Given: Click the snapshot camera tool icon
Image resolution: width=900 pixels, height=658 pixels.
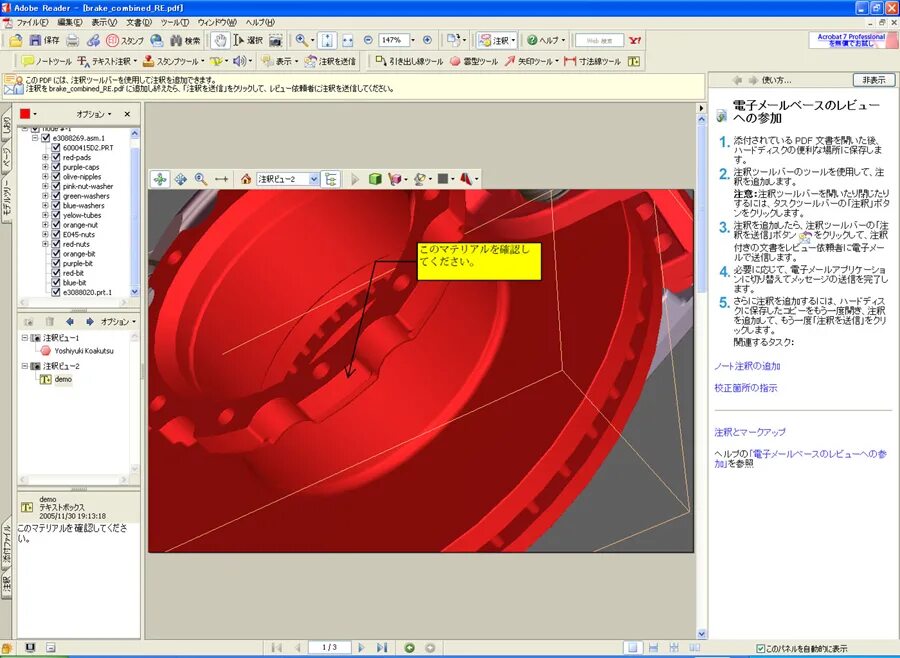Looking at the screenshot, I should pyautogui.click(x=276, y=40).
